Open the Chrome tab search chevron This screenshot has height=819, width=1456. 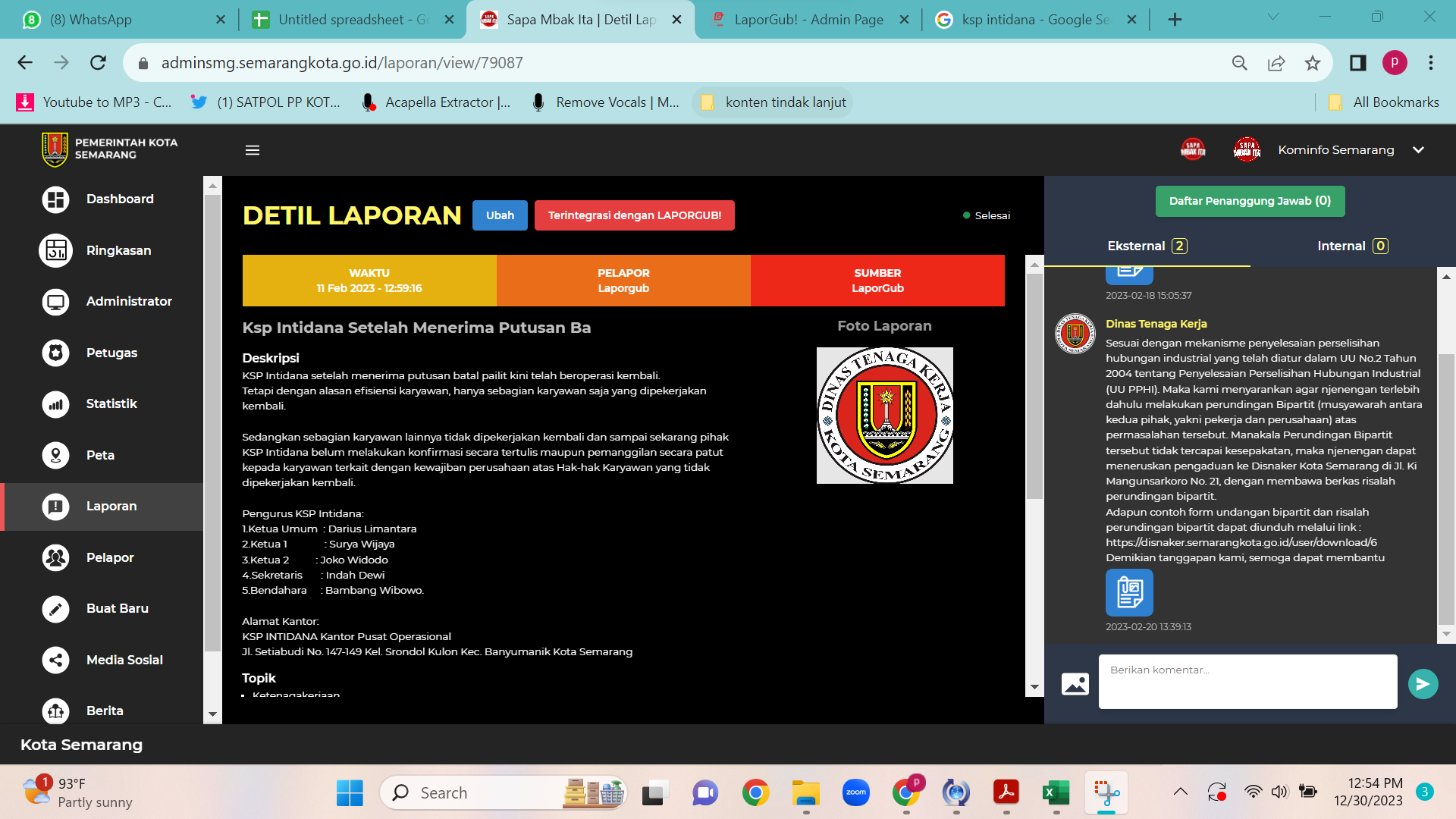(x=1273, y=17)
